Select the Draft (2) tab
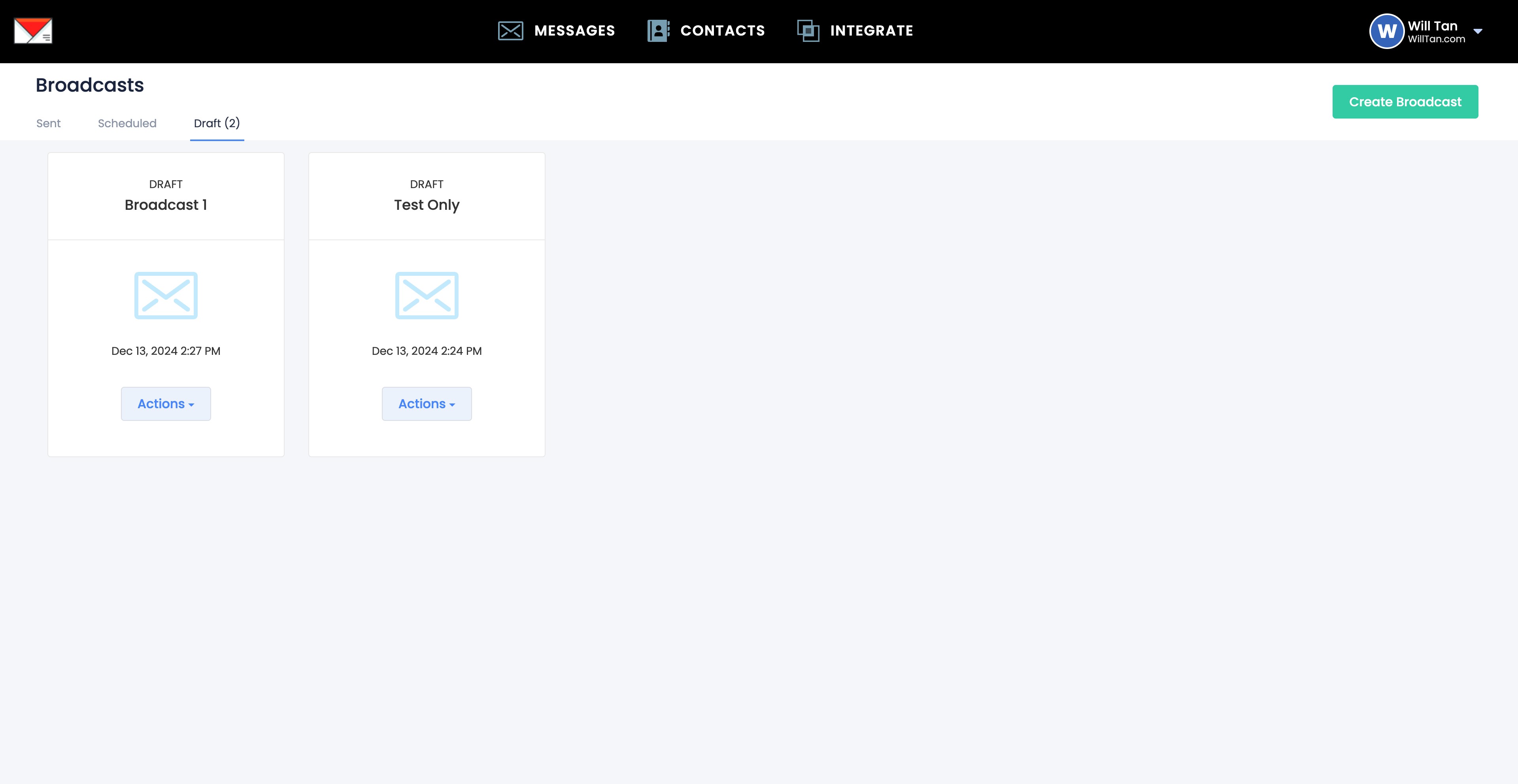Viewport: 1518px width, 784px height. point(216,123)
